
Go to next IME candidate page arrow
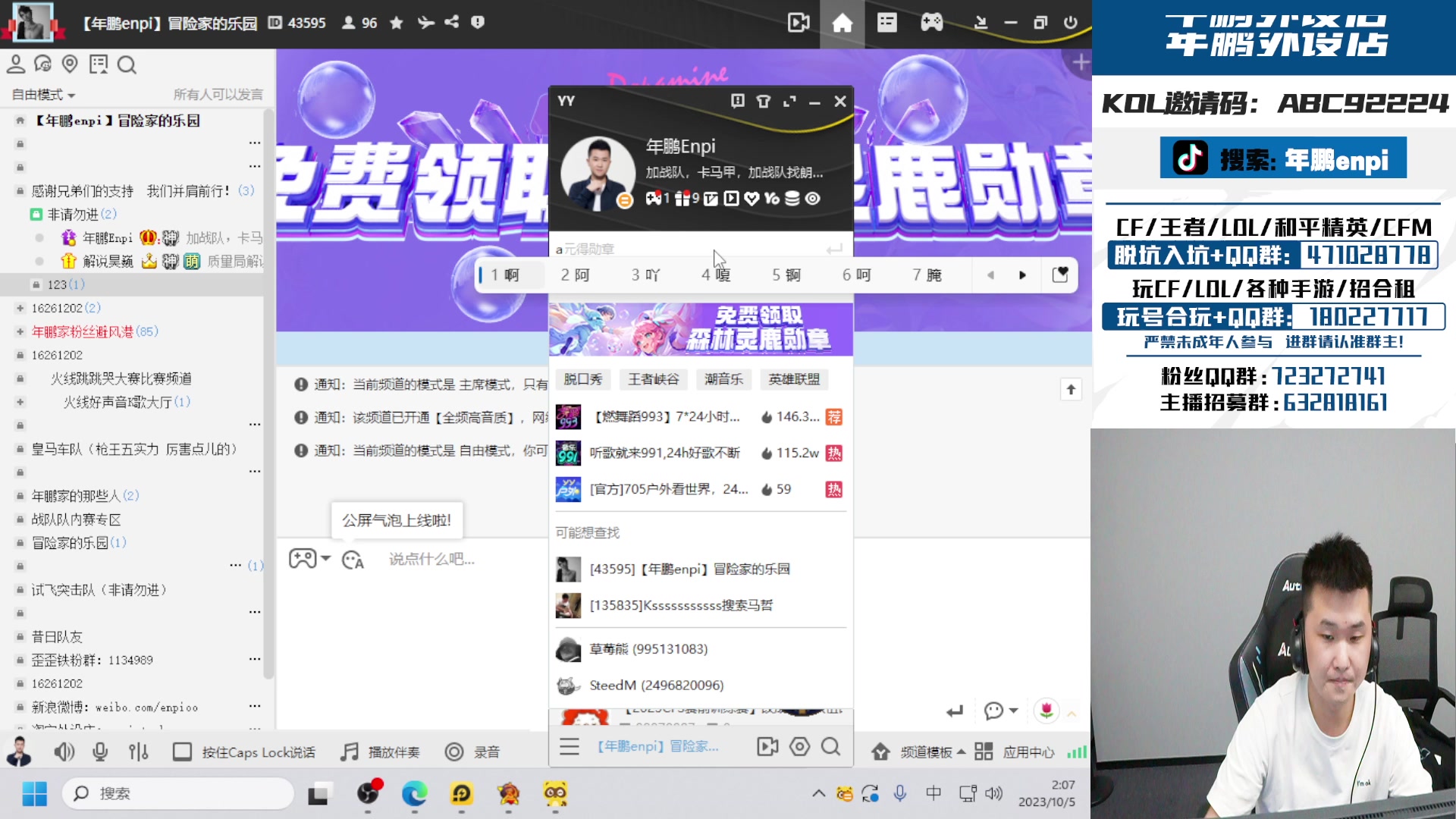point(1022,275)
